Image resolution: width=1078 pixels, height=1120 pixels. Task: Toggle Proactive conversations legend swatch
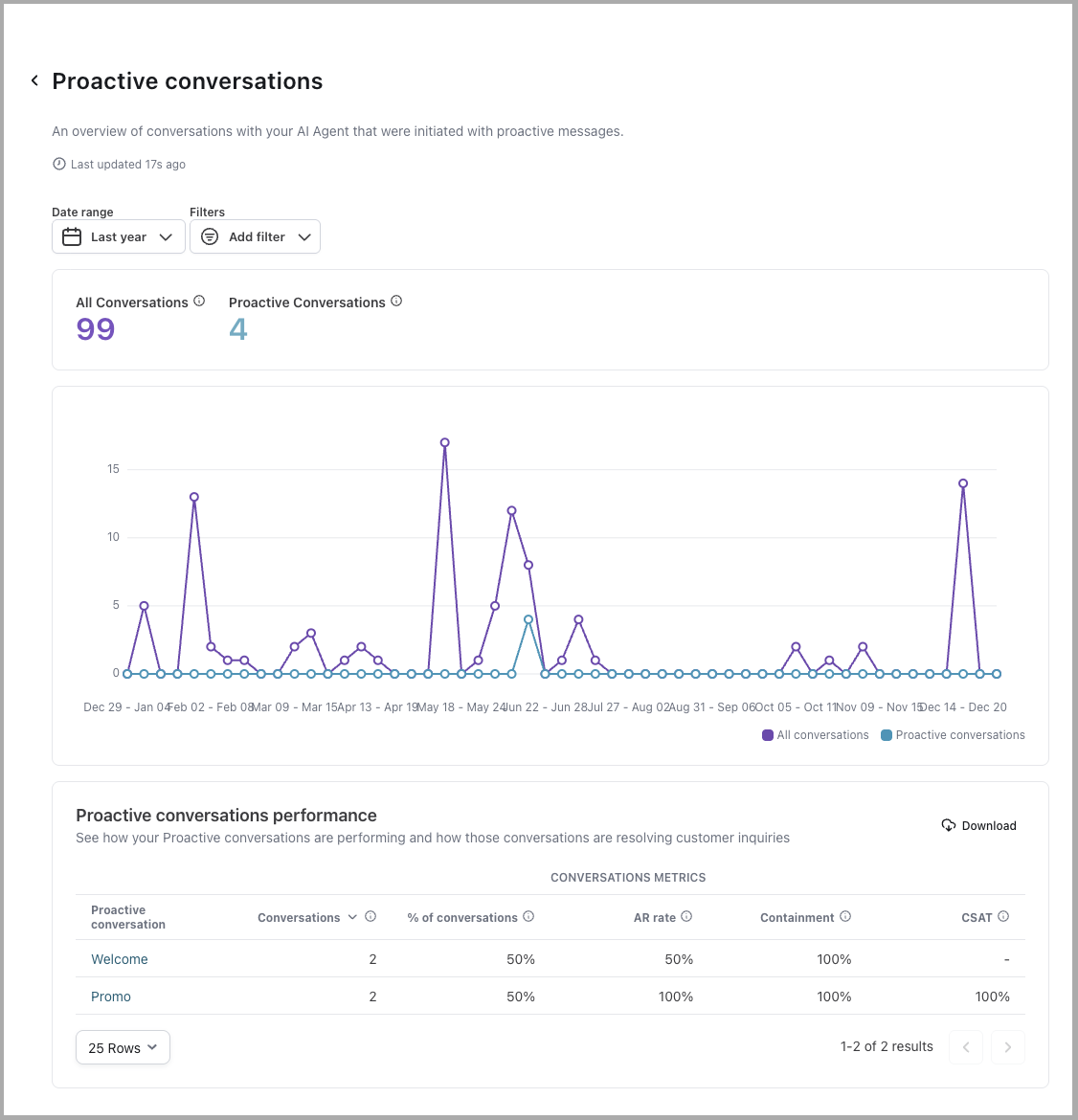click(887, 735)
